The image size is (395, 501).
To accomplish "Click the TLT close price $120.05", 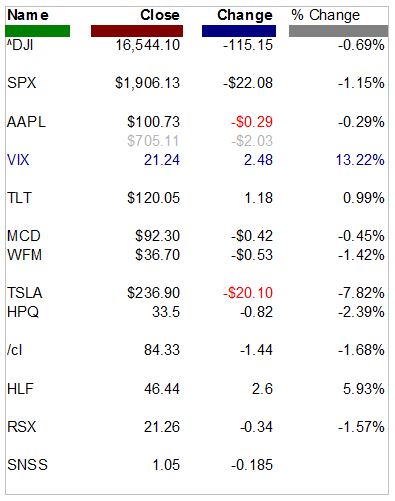I will (x=153, y=198).
